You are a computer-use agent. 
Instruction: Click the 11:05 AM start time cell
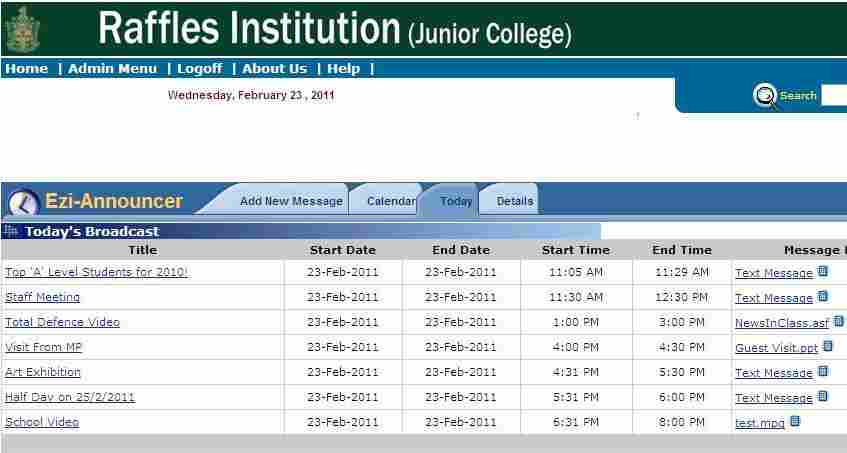click(x=576, y=272)
